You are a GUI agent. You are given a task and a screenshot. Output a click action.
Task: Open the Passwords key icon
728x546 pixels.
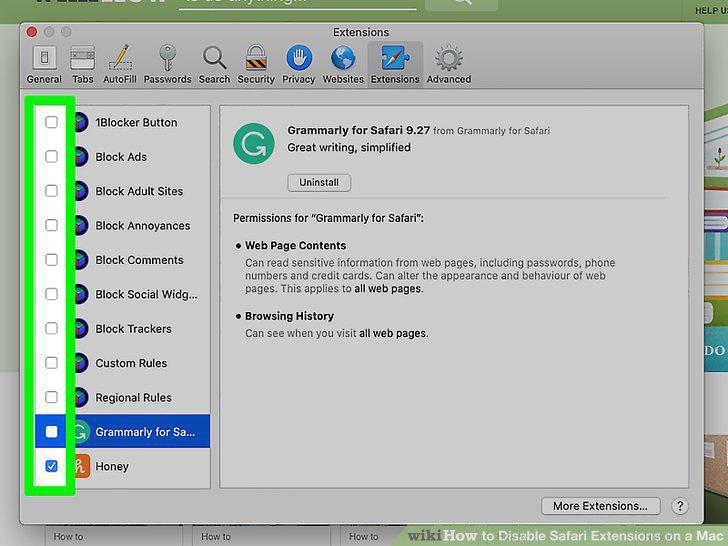168,58
